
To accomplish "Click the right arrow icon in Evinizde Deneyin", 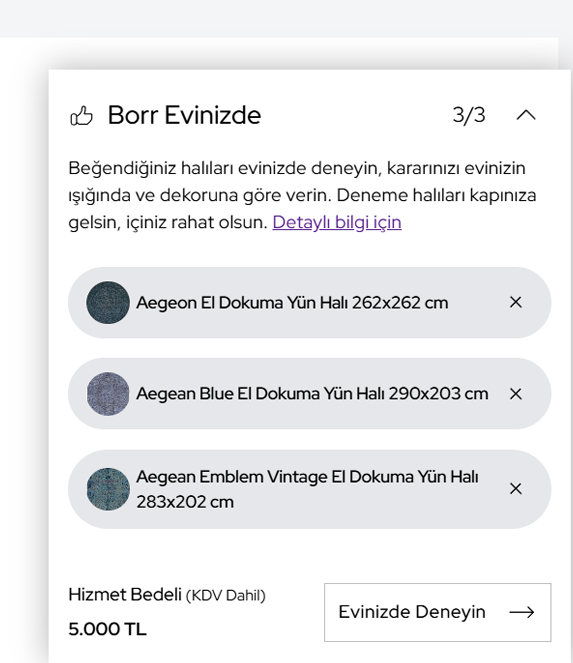I will point(522,612).
